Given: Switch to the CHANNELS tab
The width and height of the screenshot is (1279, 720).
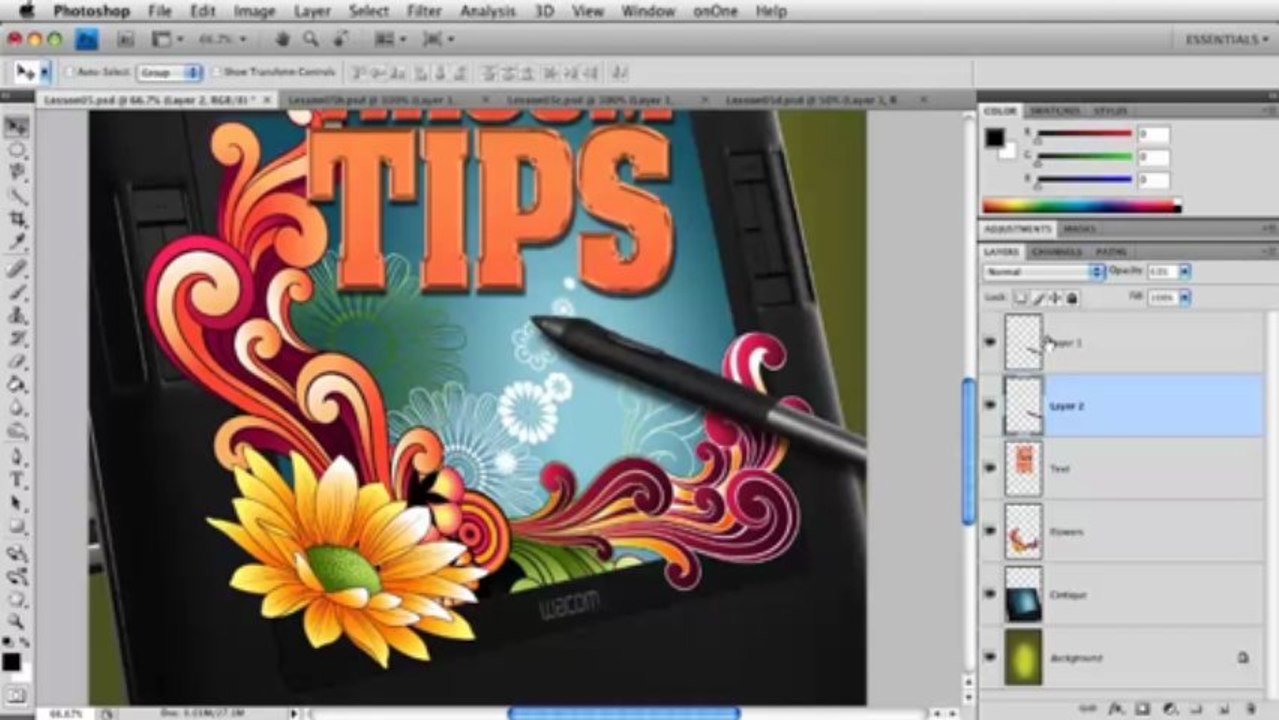Looking at the screenshot, I should (x=1057, y=251).
